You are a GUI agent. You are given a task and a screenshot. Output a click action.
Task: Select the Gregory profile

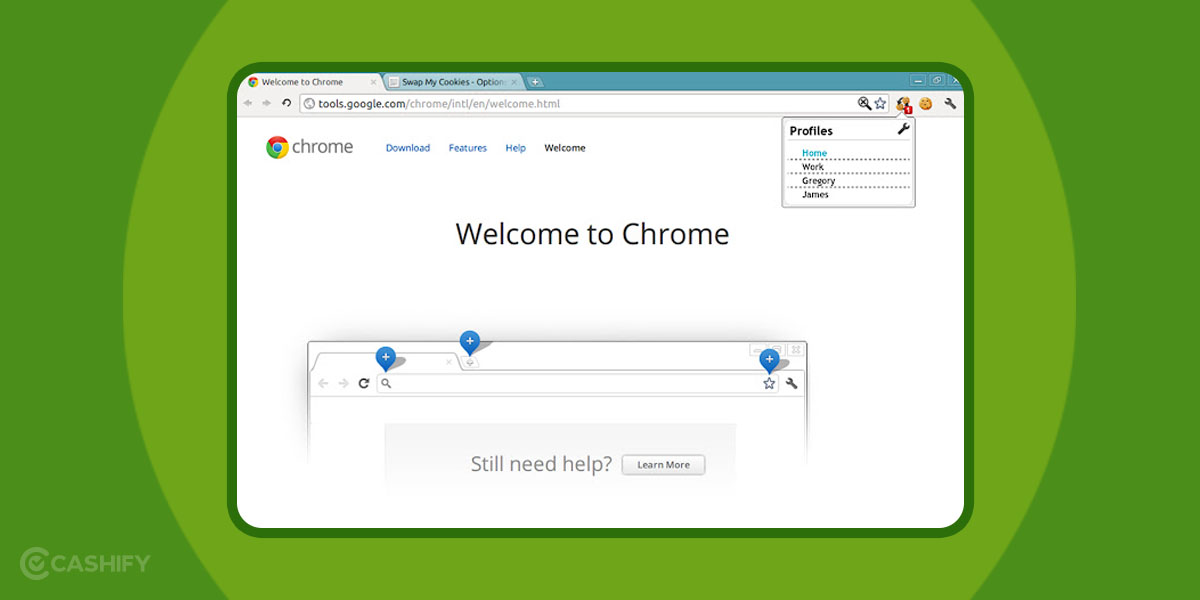point(817,180)
